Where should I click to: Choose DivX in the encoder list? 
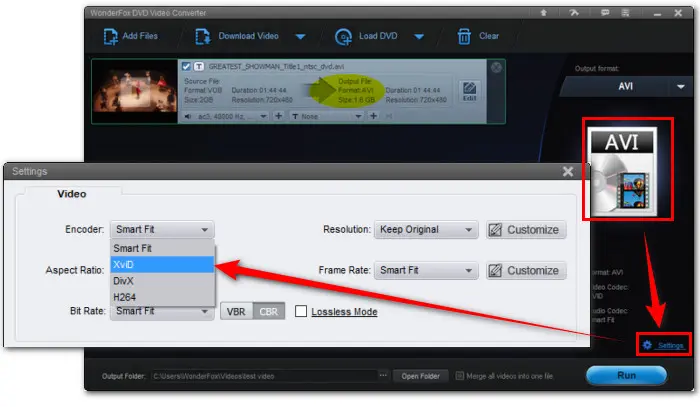[162, 281]
